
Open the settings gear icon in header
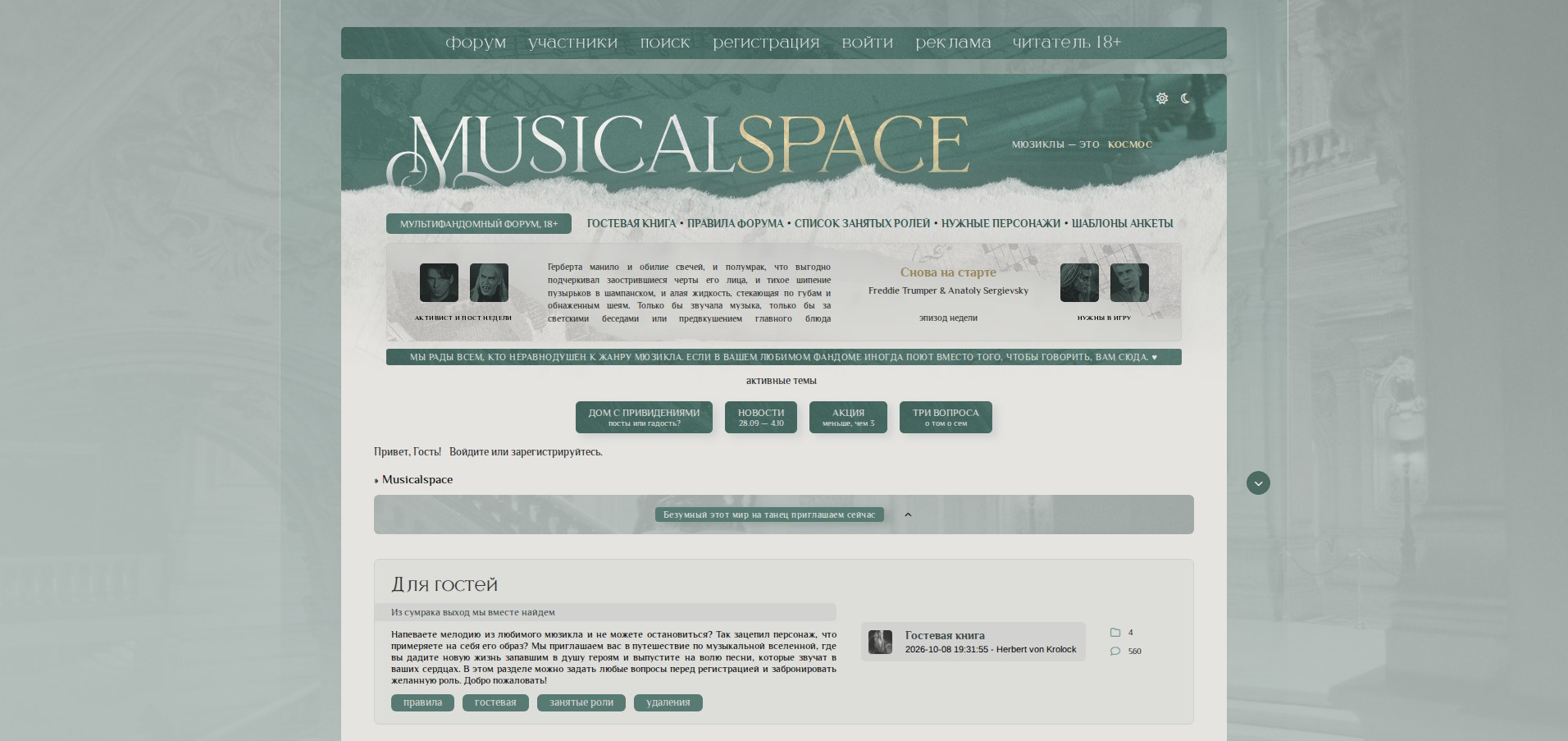(1162, 98)
